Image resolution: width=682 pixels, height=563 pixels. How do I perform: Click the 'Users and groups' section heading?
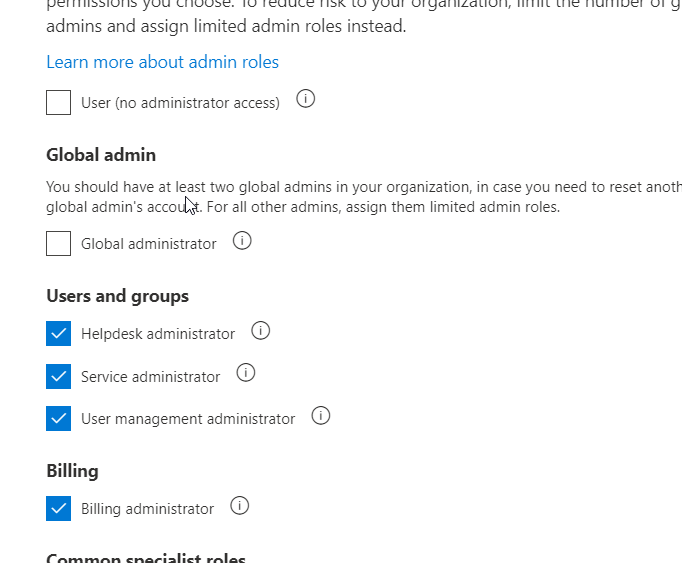(117, 296)
